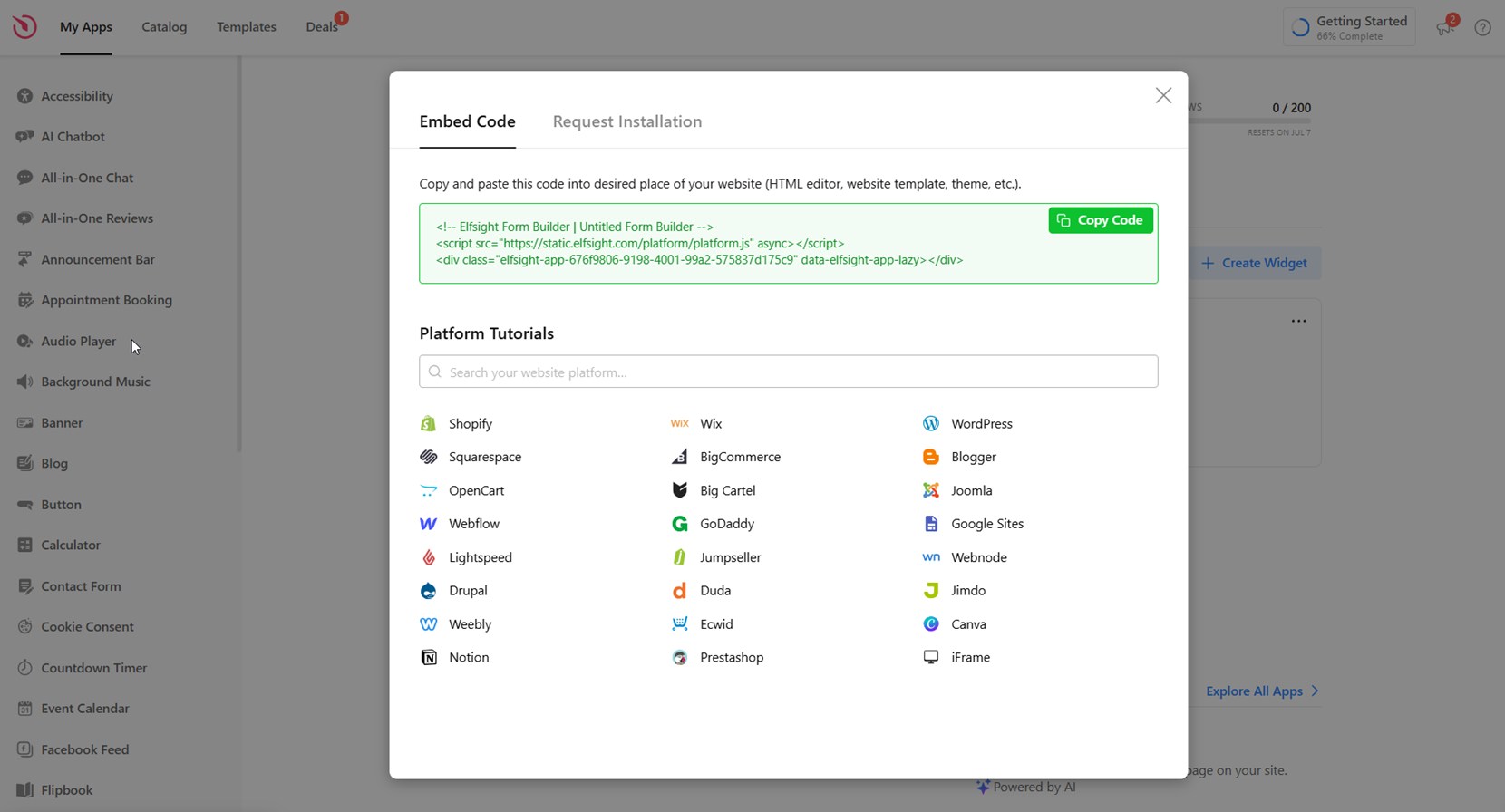This screenshot has width=1505, height=812.
Task: Open the Notion tutorial icon
Action: [428, 657]
